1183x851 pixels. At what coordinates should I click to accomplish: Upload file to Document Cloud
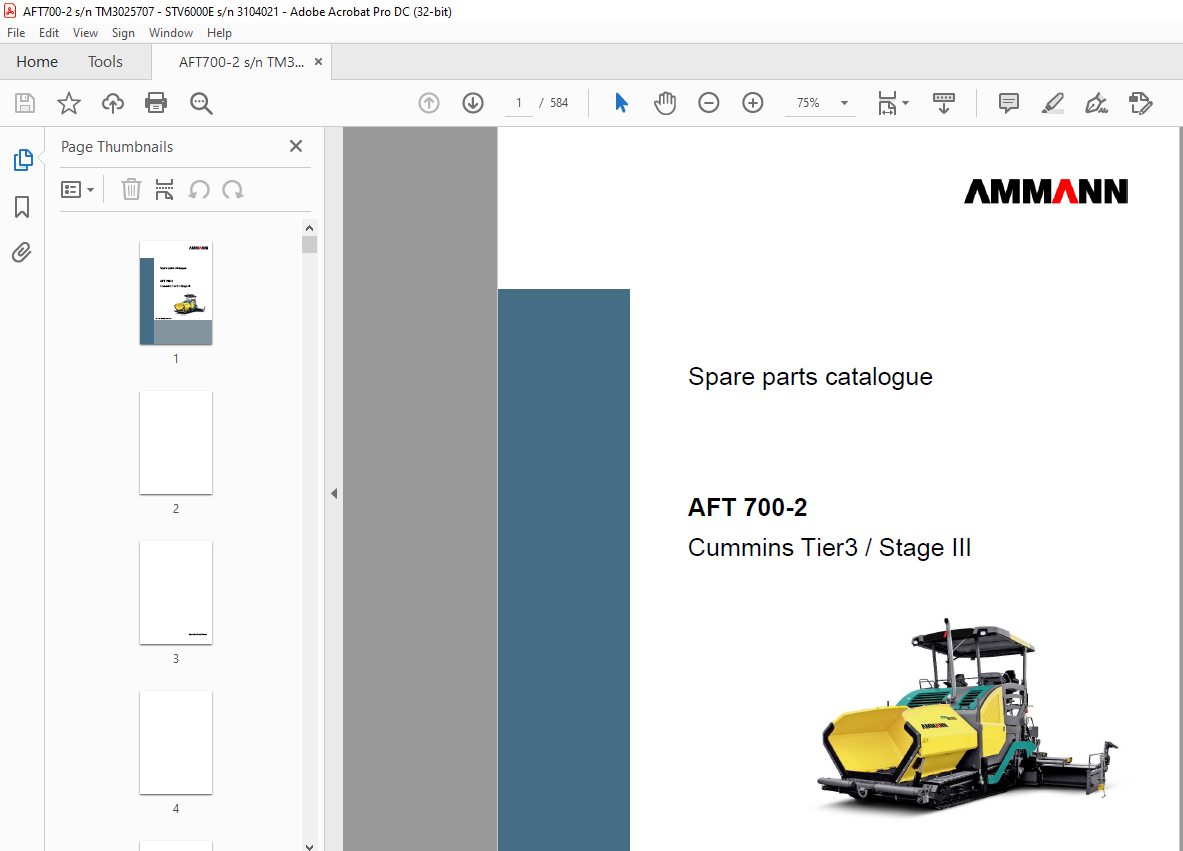point(113,103)
